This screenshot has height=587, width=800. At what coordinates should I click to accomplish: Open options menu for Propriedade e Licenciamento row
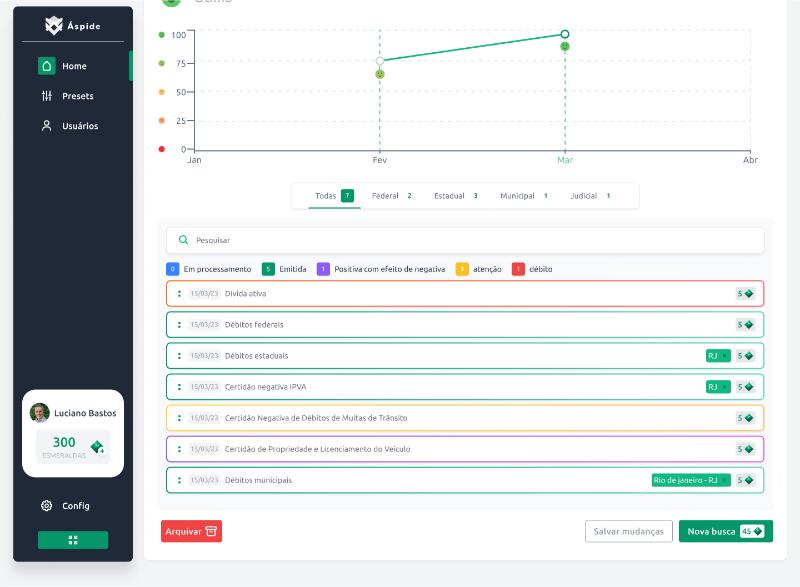179,449
